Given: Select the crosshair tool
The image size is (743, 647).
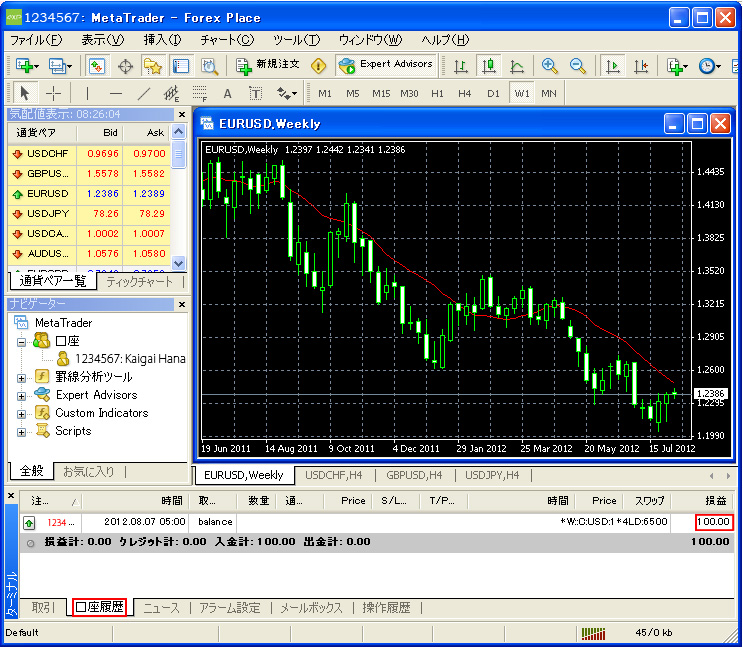Looking at the screenshot, I should [x=54, y=93].
